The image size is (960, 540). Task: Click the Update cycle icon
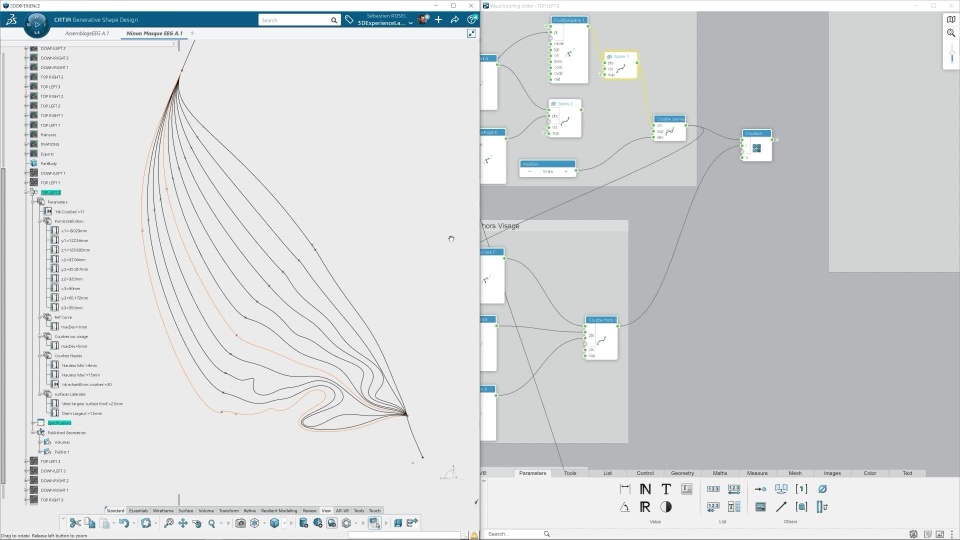click(146, 523)
